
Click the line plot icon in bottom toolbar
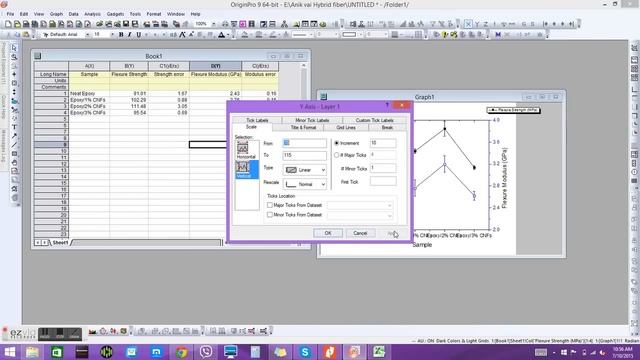(93, 331)
